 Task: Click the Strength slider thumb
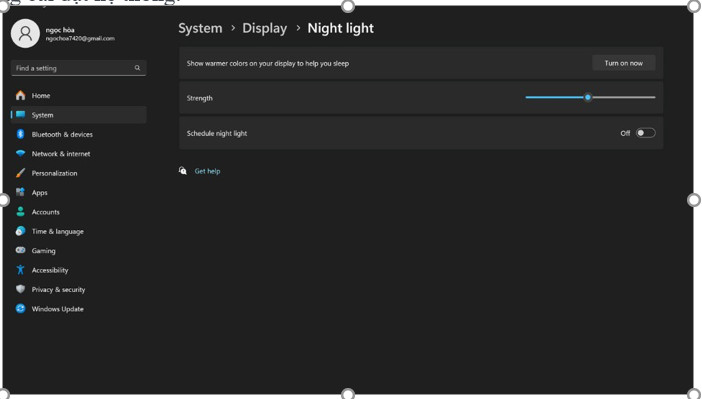(x=588, y=97)
